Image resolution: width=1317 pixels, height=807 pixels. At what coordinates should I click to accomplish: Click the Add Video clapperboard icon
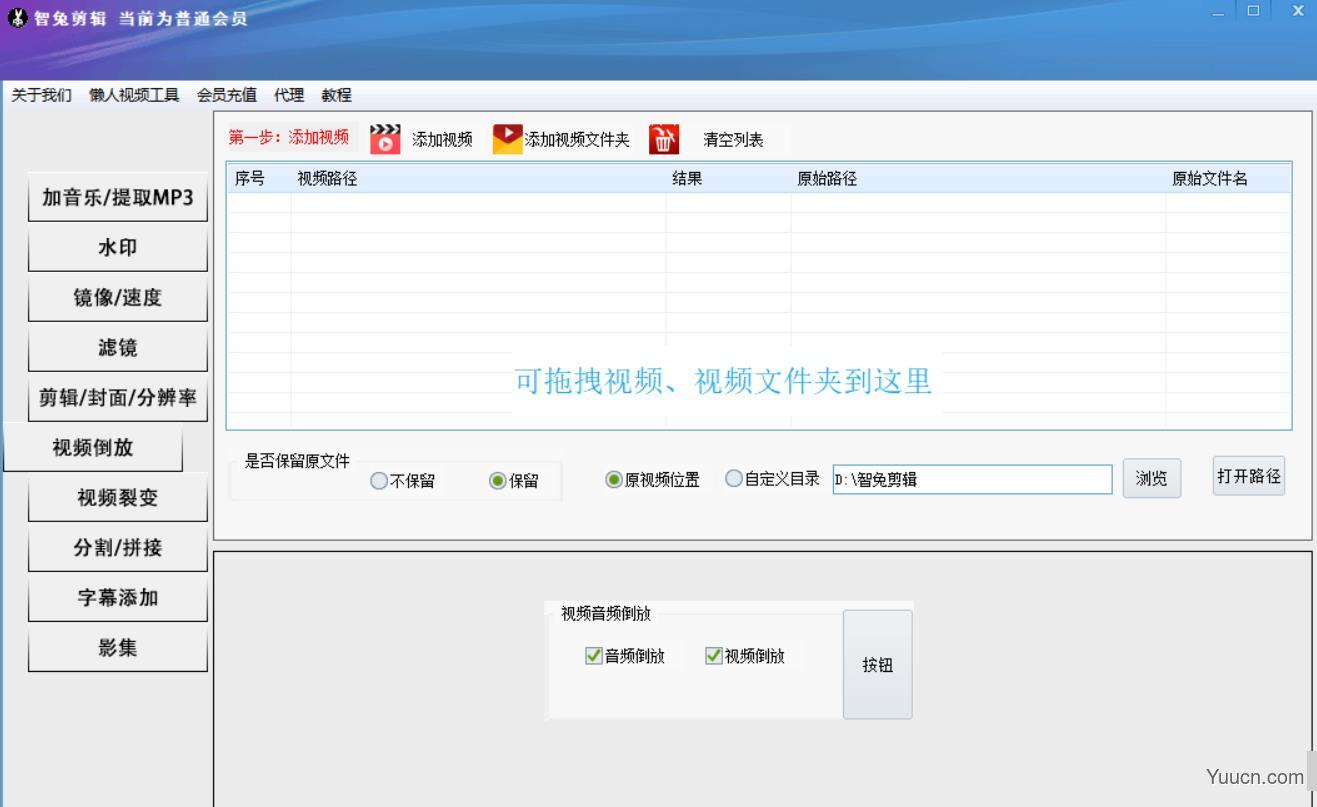click(x=385, y=139)
